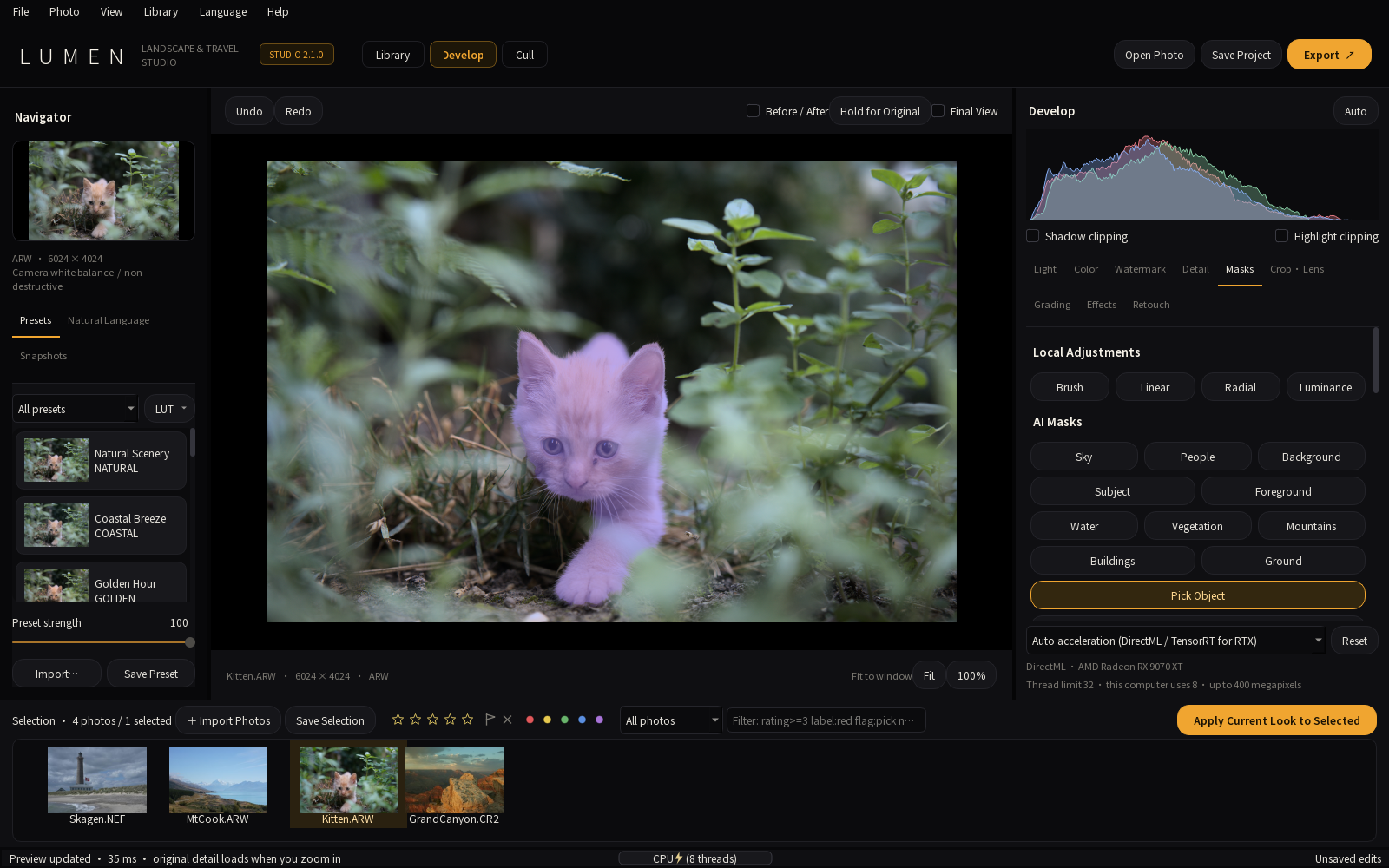Viewport: 1389px width, 868px height.
Task: Open the Library menu in menu bar
Action: tap(161, 11)
